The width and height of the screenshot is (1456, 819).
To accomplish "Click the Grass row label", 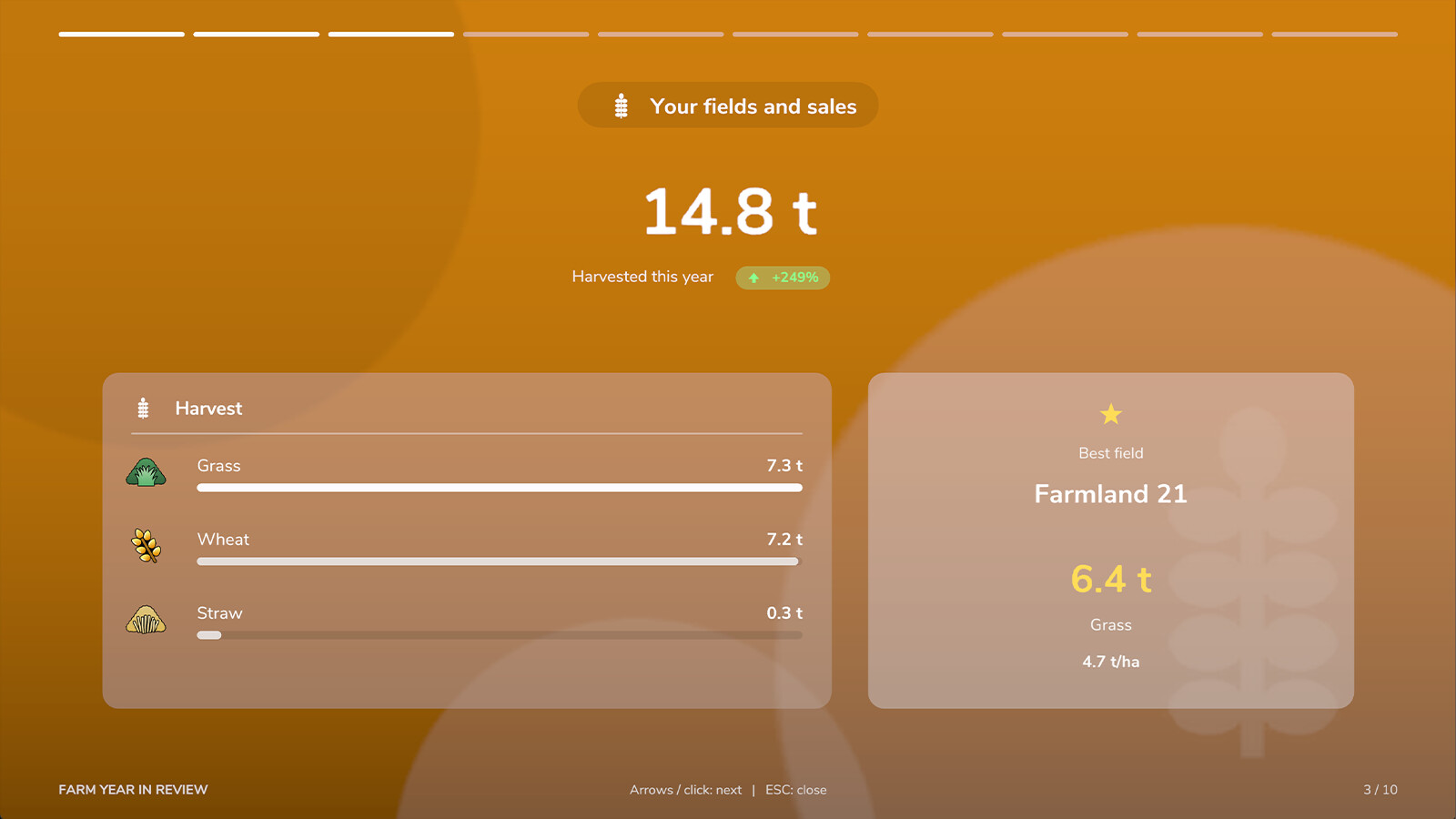I will (x=218, y=466).
